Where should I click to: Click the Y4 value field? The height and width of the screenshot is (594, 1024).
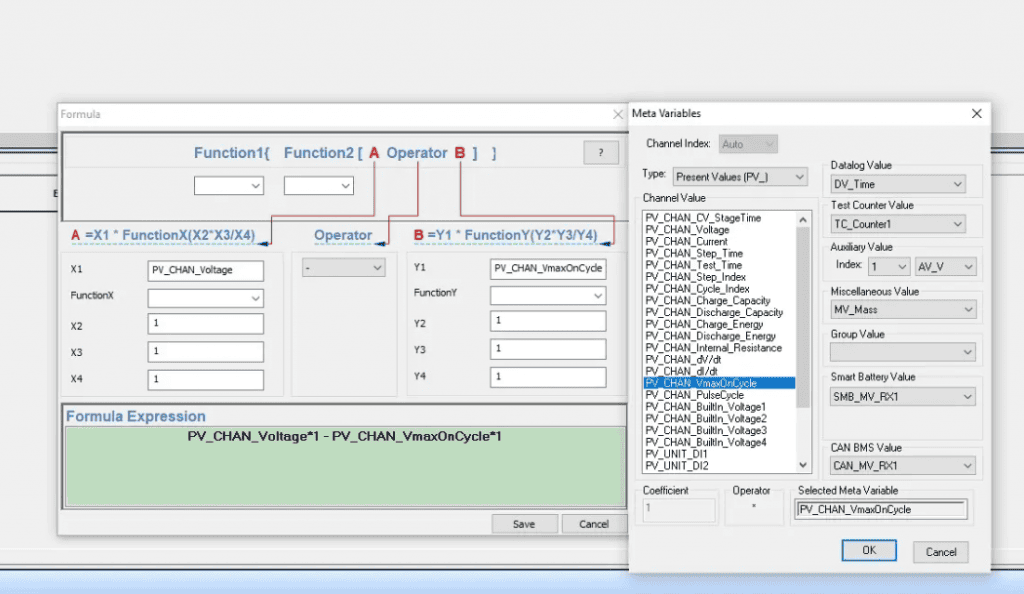548,377
